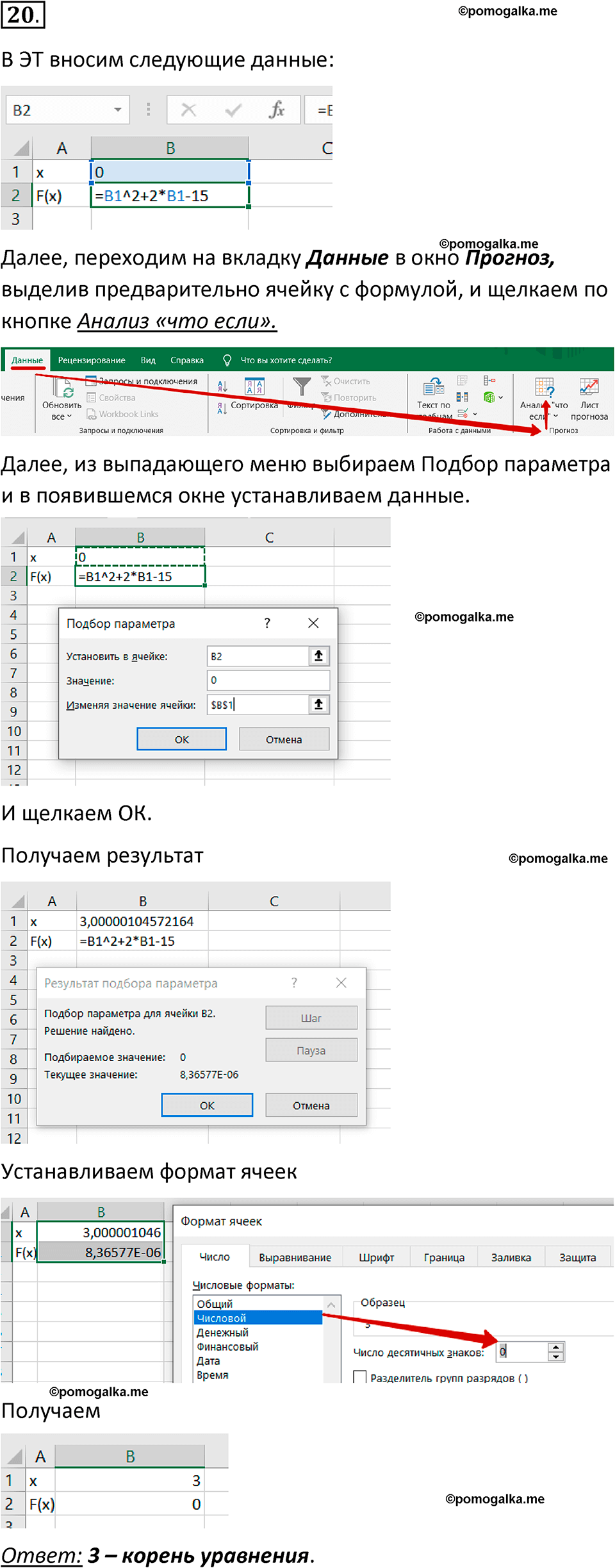The height and width of the screenshot is (1568, 615).
Task: Click the Flash Fill icon in Работа с данными
Action: [x=463, y=381]
